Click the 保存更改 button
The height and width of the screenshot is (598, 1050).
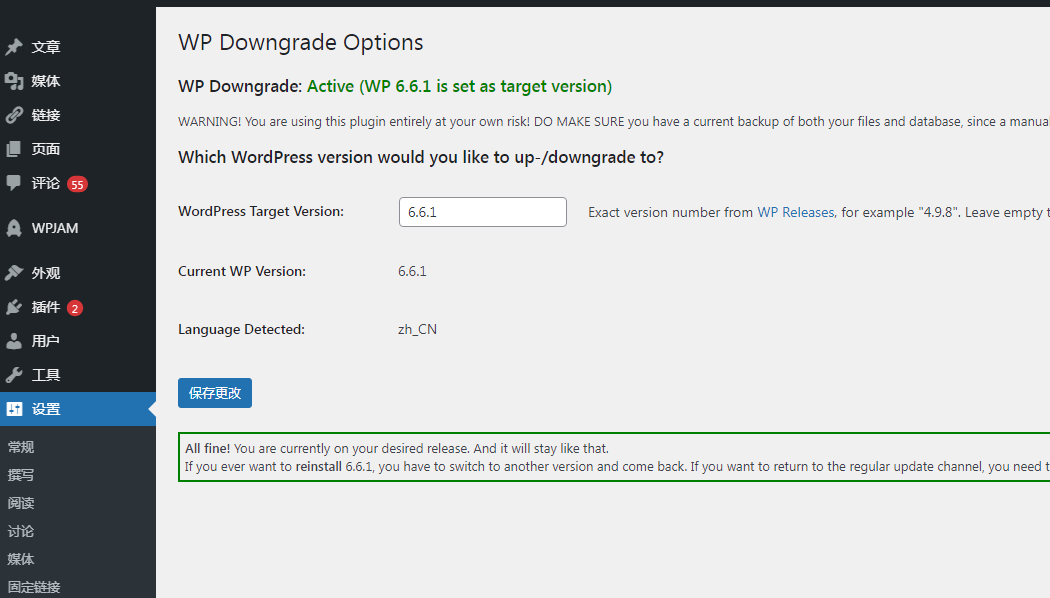215,393
